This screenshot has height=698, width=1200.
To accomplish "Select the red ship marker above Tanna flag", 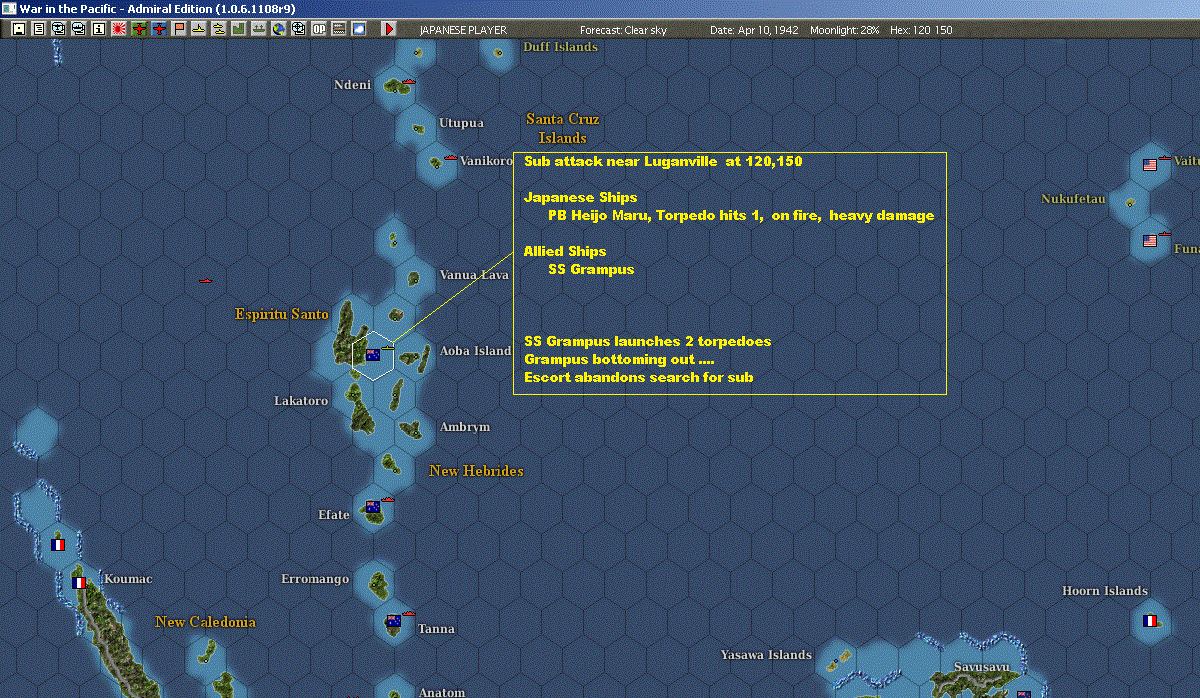I will click(409, 613).
